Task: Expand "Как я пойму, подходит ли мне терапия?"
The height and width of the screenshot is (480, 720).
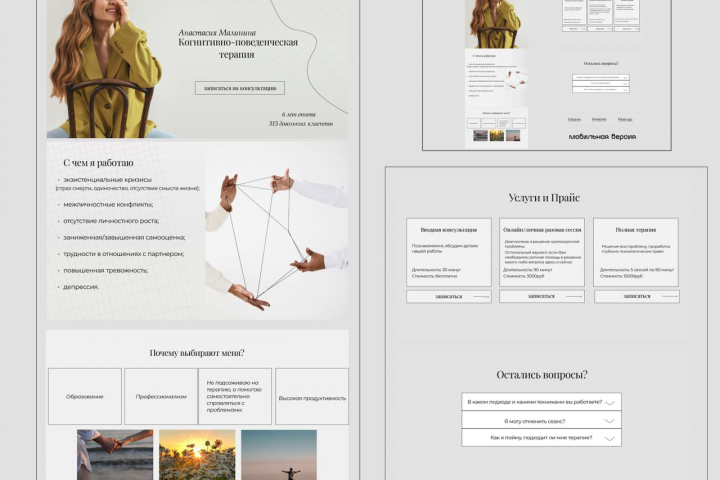Action: (x=541, y=438)
